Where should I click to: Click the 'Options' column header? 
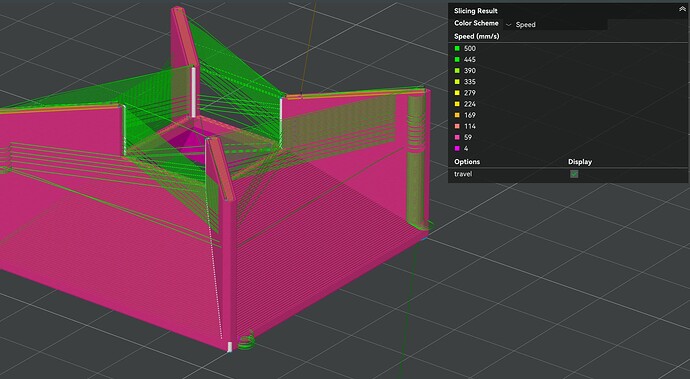click(x=467, y=162)
